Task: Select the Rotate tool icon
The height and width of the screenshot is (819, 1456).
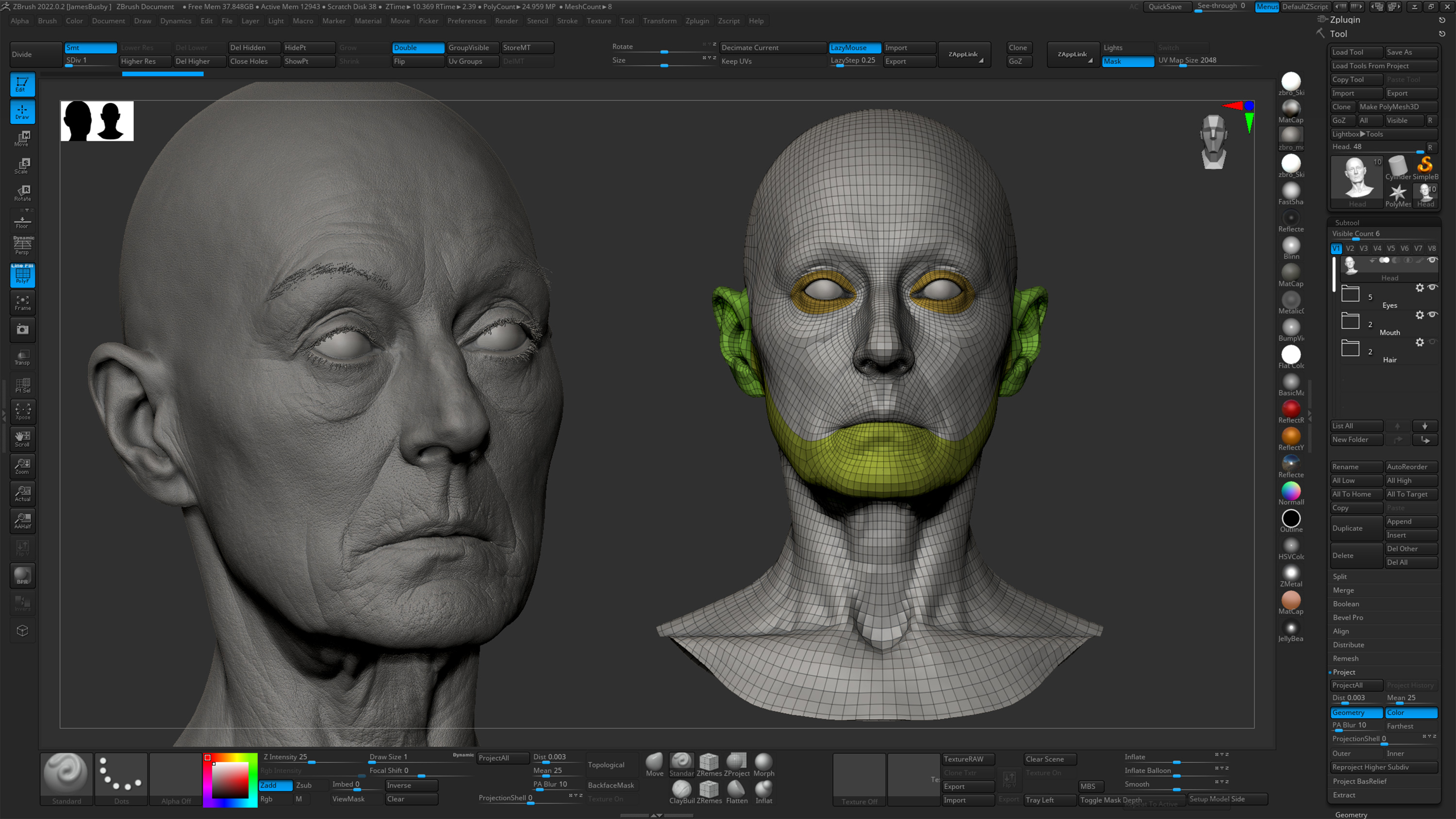Action: pyautogui.click(x=23, y=192)
